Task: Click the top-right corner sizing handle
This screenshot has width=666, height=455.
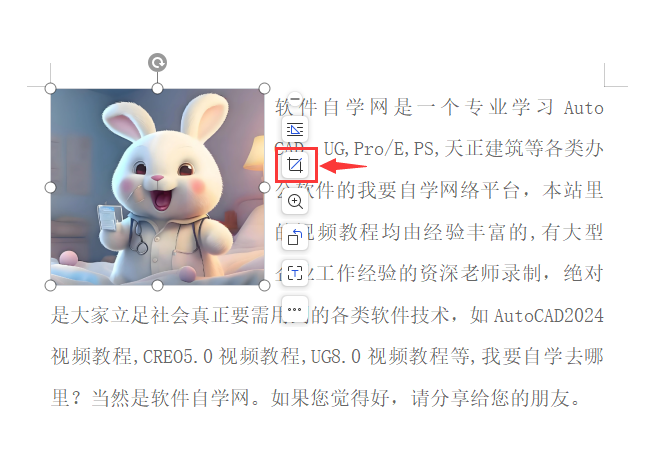Action: tap(264, 88)
